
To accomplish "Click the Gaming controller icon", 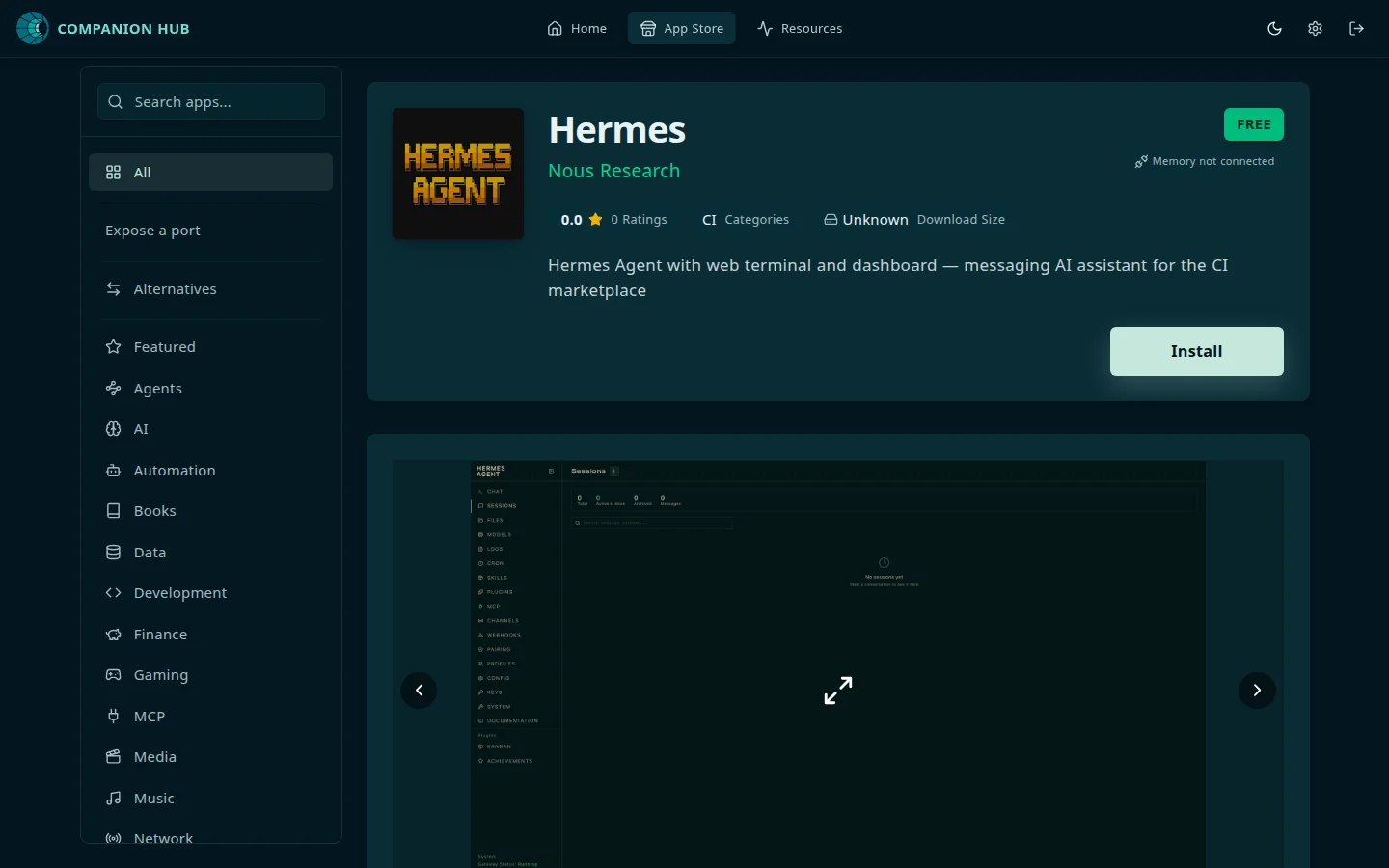I will click(113, 674).
